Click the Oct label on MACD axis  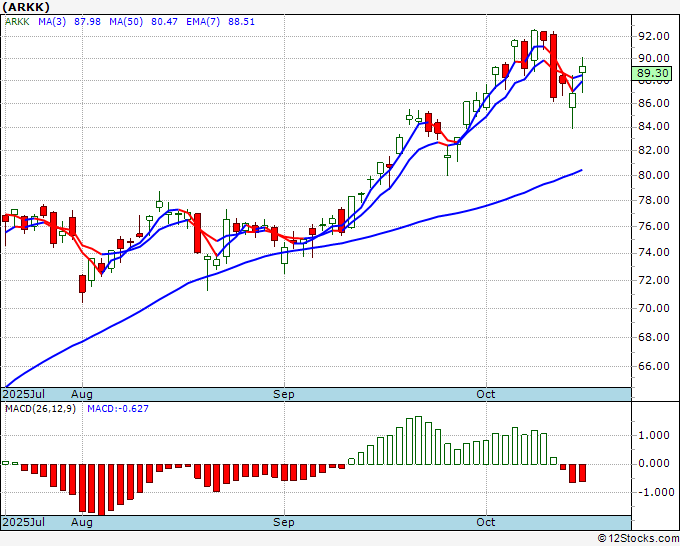tap(486, 522)
